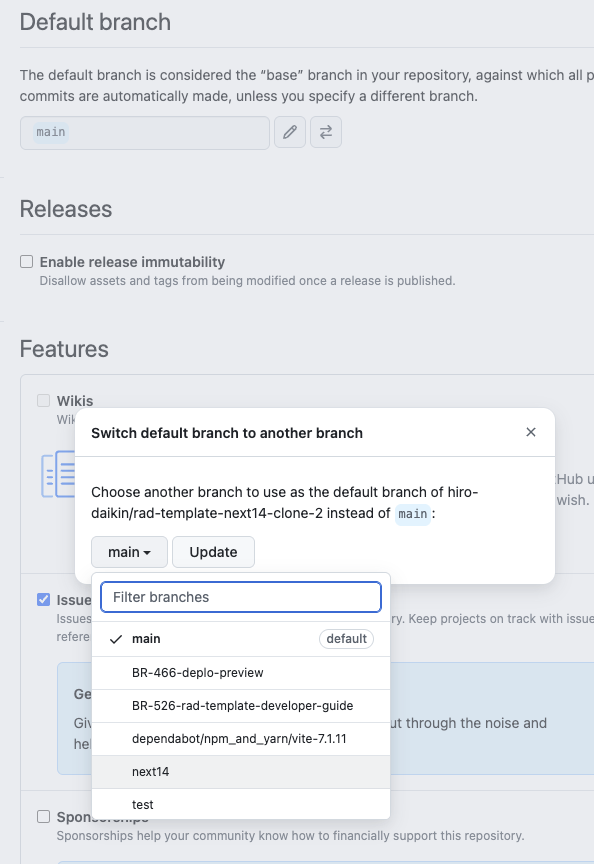Screen dimensions: 594x864
Task: Dismiss the switch default branch dialog
Action: (x=531, y=432)
